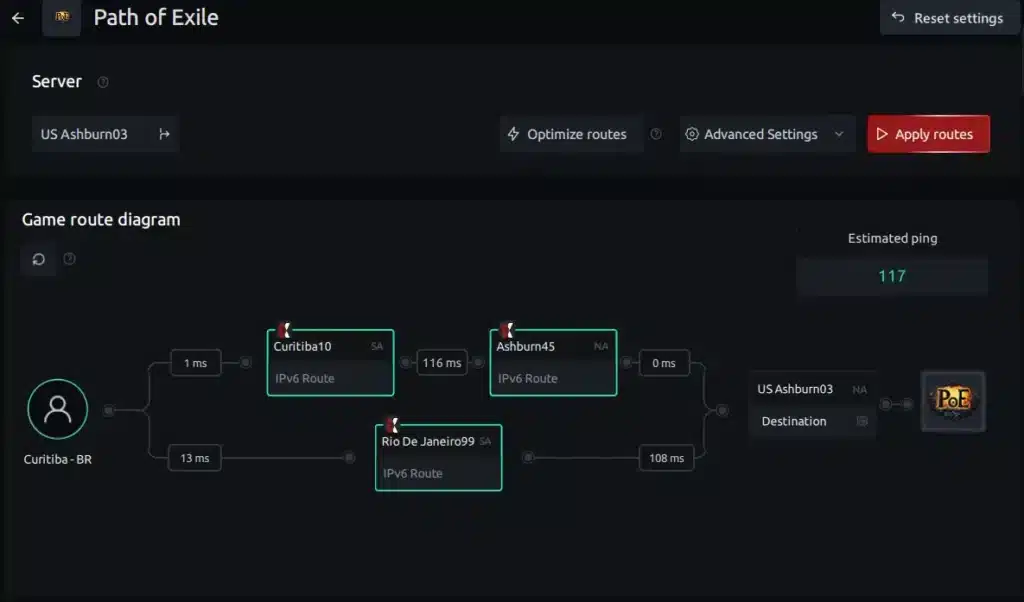Click the PoE destination game thumbnail
Screen dimensions: 1024x602
tap(953, 402)
